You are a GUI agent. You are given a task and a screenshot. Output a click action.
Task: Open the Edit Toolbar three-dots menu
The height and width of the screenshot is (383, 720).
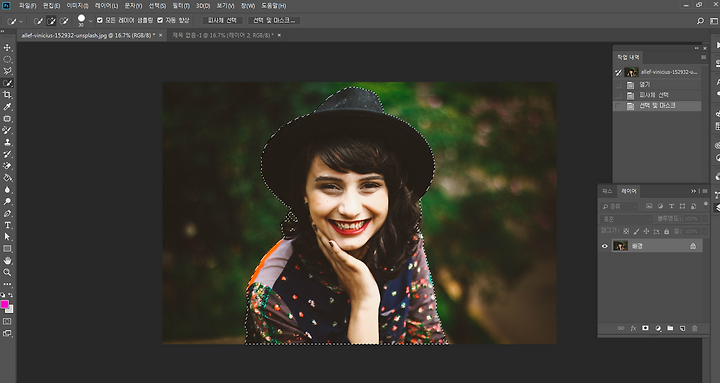click(x=7, y=284)
